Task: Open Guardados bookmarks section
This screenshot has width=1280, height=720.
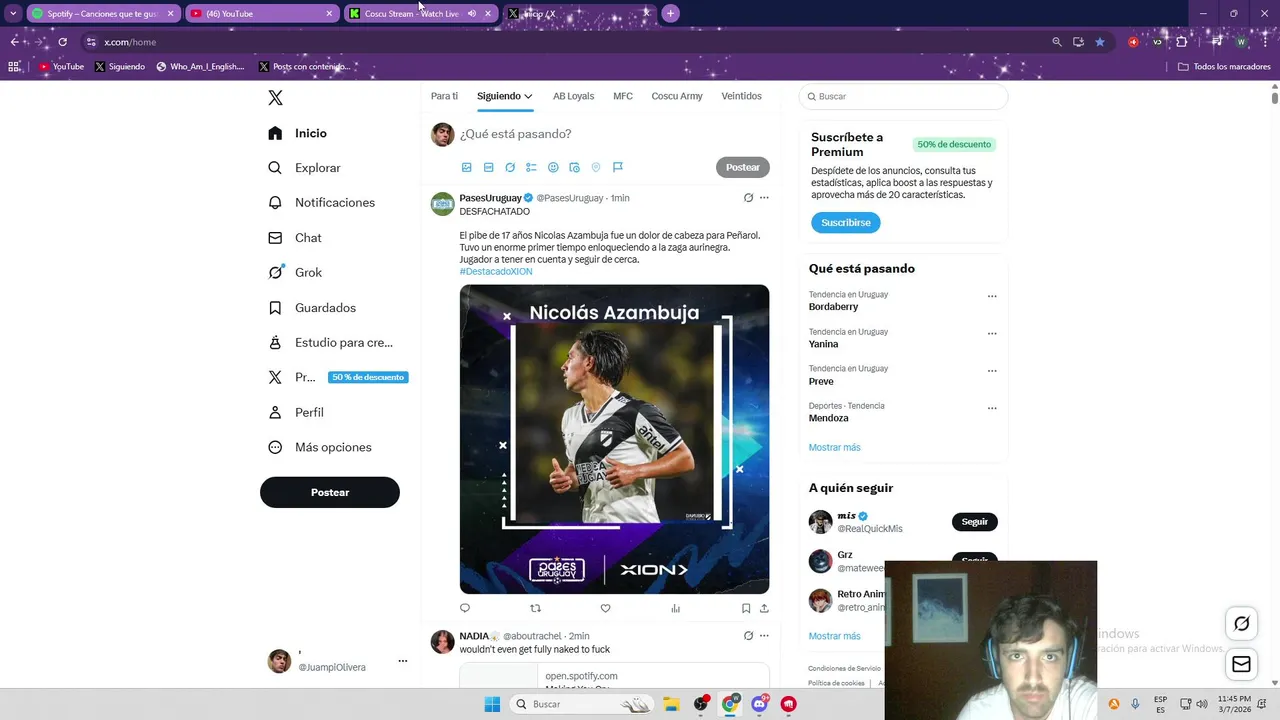Action: [312, 308]
